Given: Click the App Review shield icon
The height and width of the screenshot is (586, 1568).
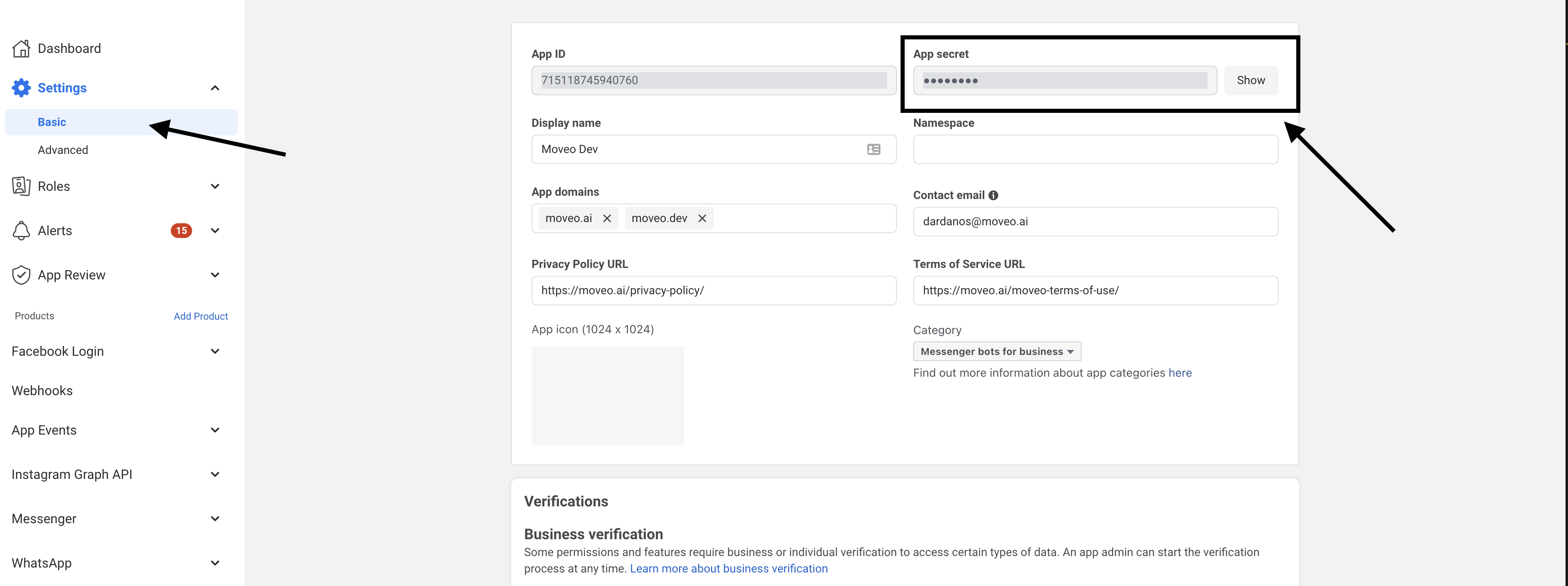Looking at the screenshot, I should (21, 275).
